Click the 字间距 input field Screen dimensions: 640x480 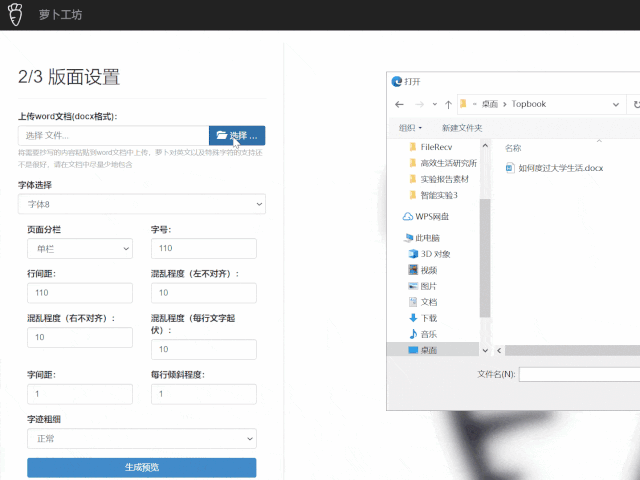click(80, 394)
